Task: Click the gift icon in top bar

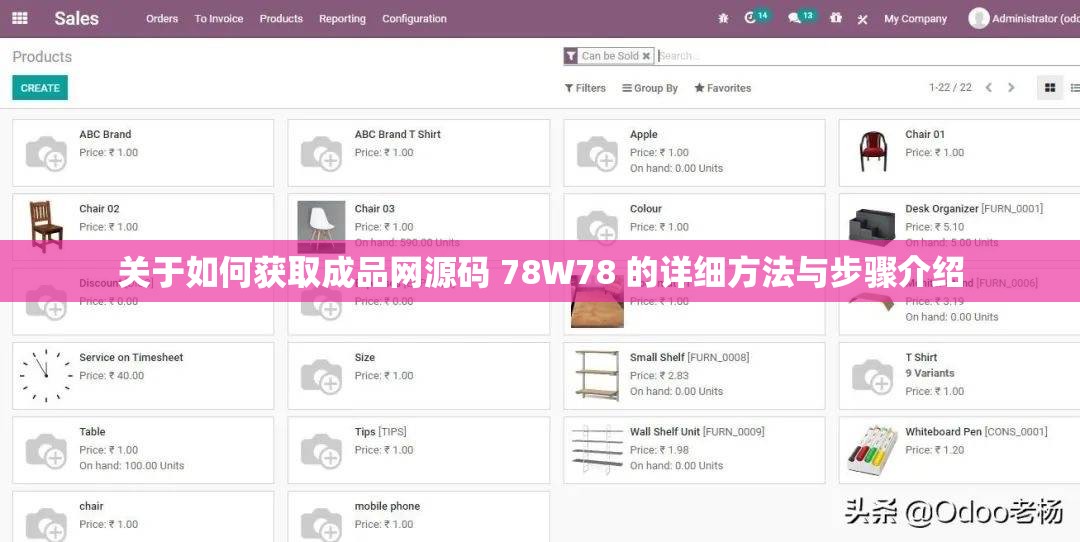Action: click(835, 18)
